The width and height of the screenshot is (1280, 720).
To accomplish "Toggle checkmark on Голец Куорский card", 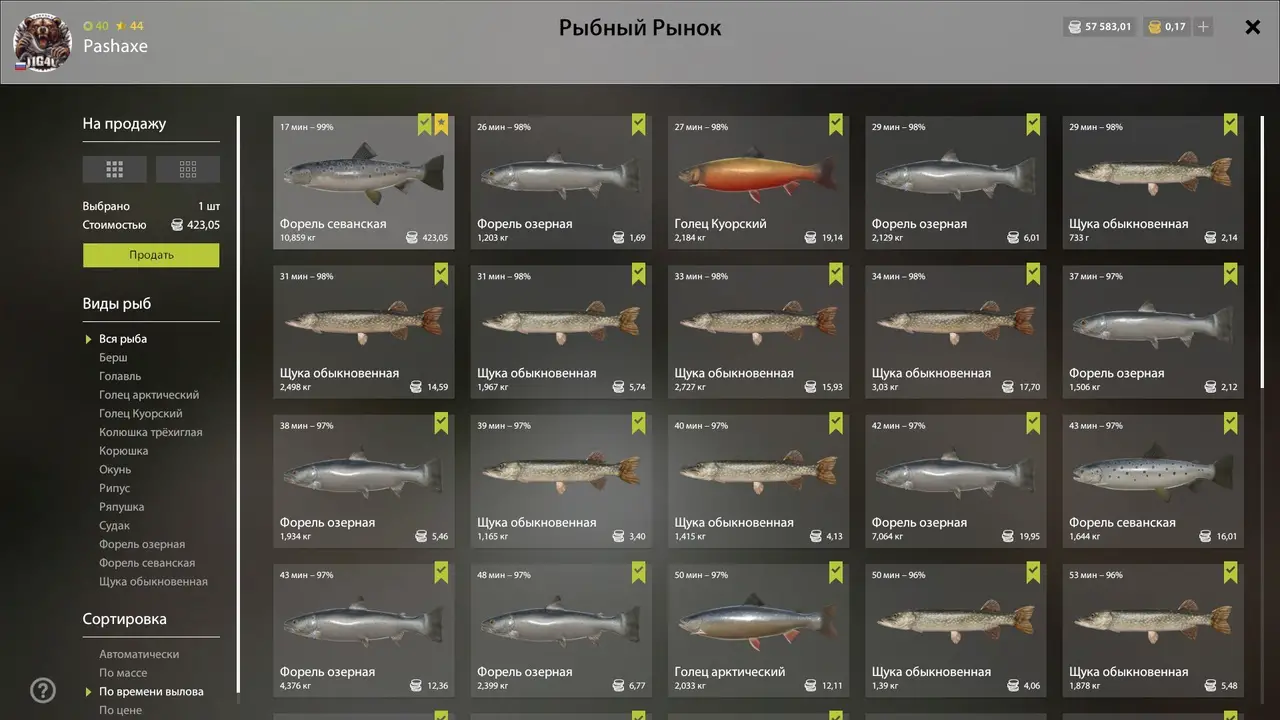I will (x=836, y=124).
